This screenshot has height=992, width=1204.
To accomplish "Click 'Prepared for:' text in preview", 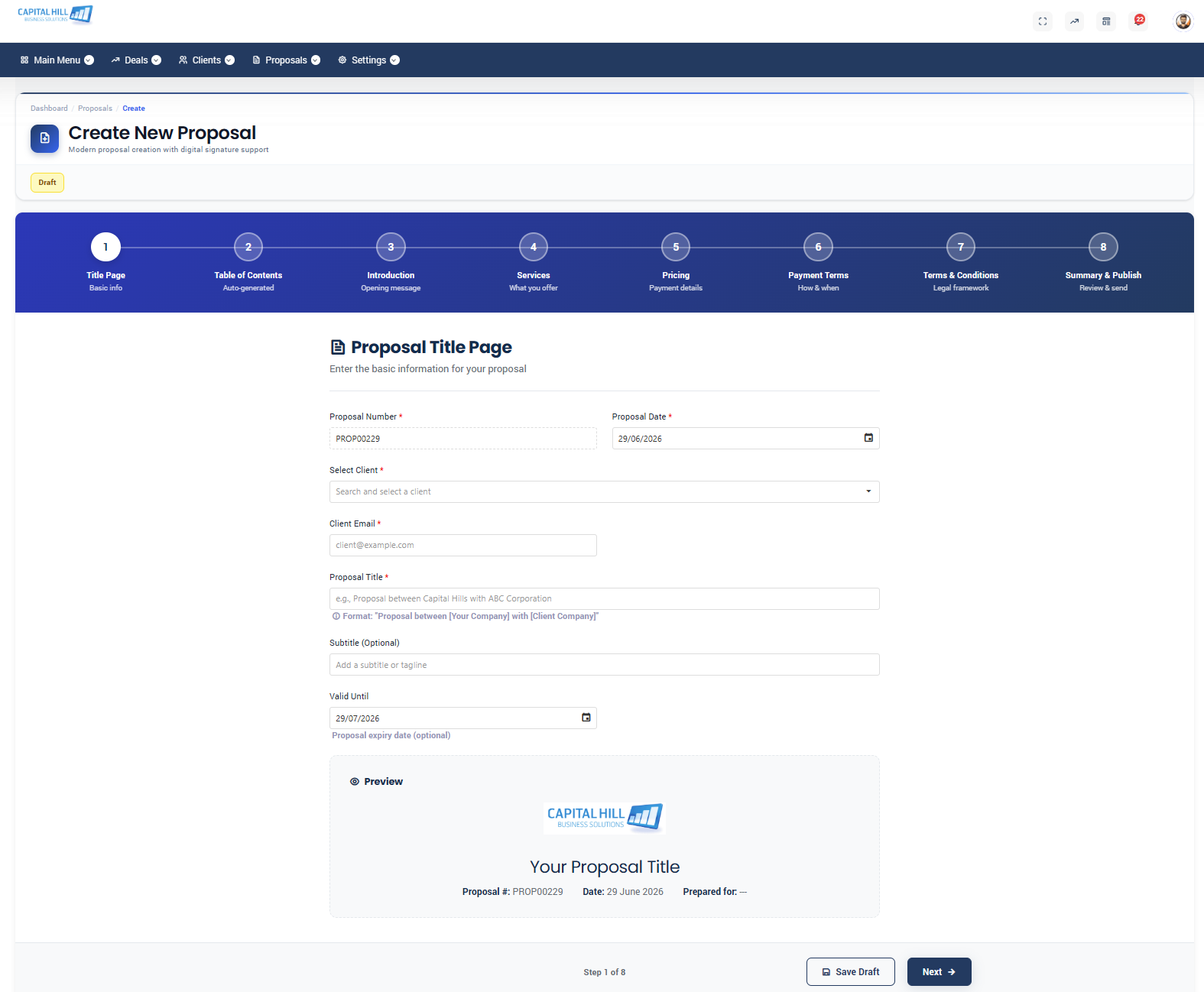I will click(709, 892).
